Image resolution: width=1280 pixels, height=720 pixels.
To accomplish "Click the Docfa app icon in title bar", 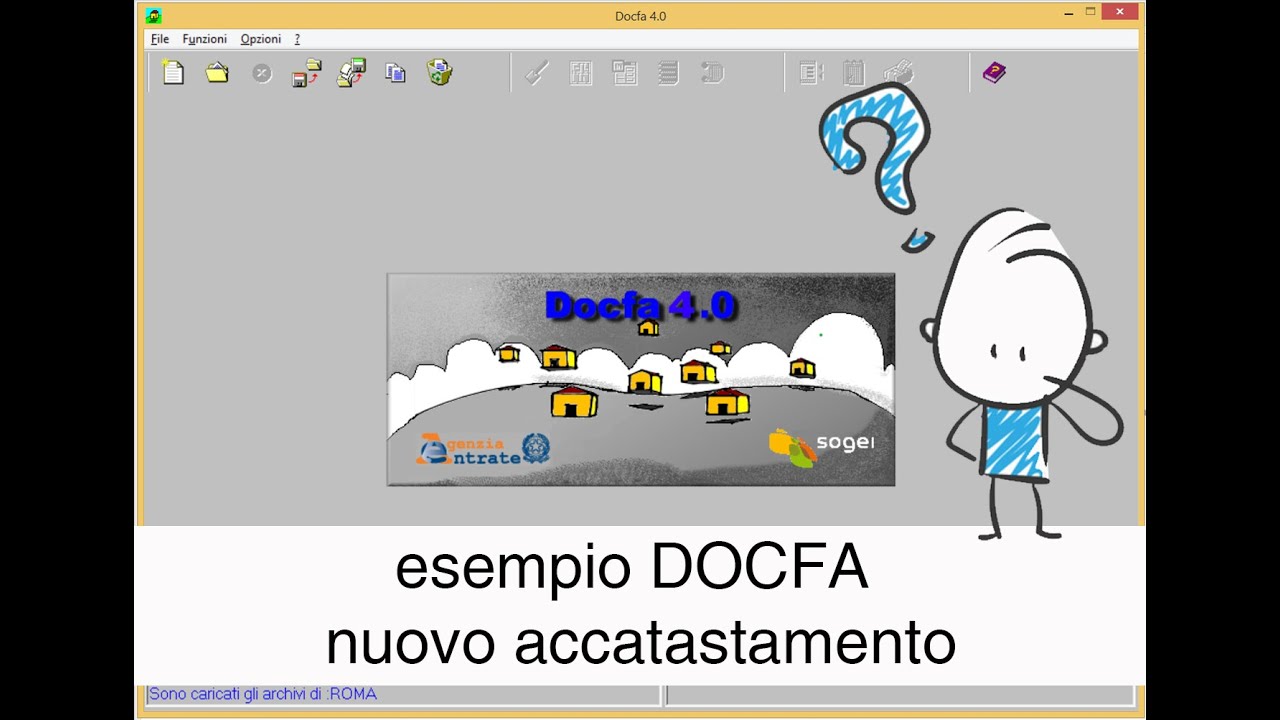I will point(153,15).
